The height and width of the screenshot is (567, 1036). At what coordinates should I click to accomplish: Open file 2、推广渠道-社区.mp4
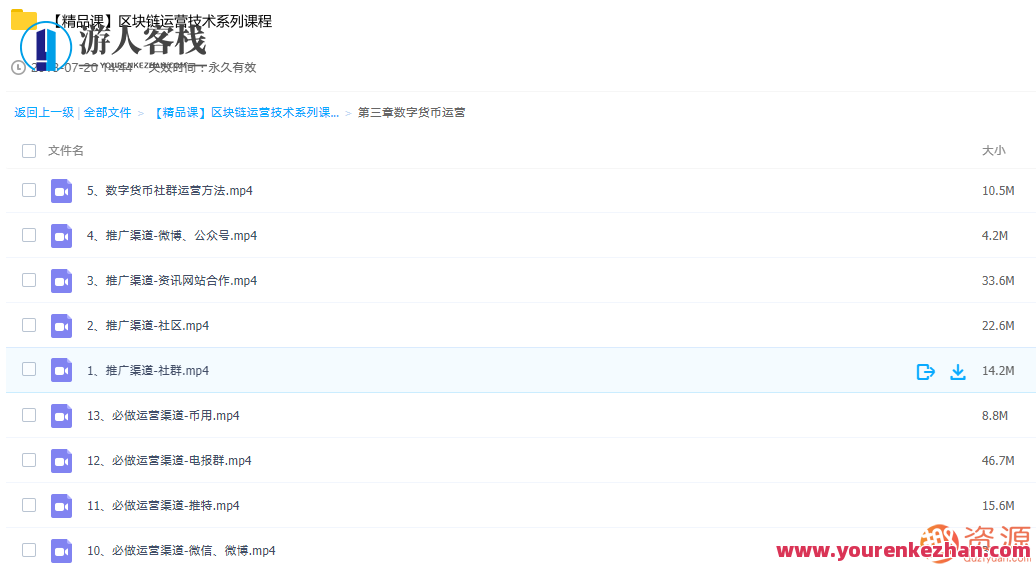[148, 325]
